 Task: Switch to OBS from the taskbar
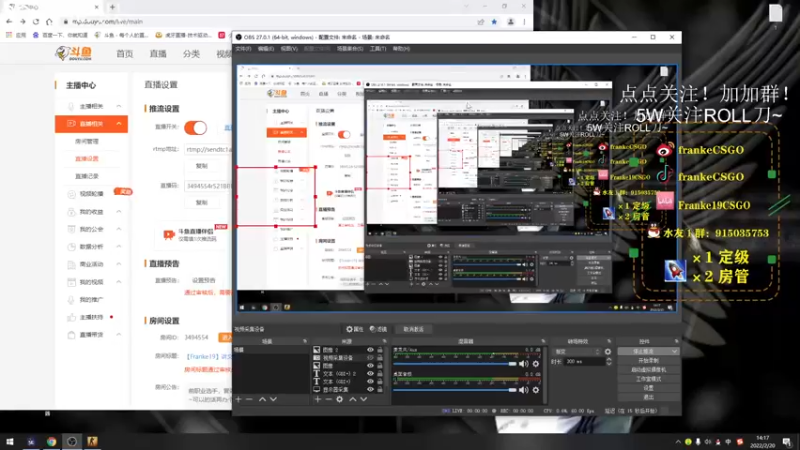pyautogui.click(x=71, y=442)
